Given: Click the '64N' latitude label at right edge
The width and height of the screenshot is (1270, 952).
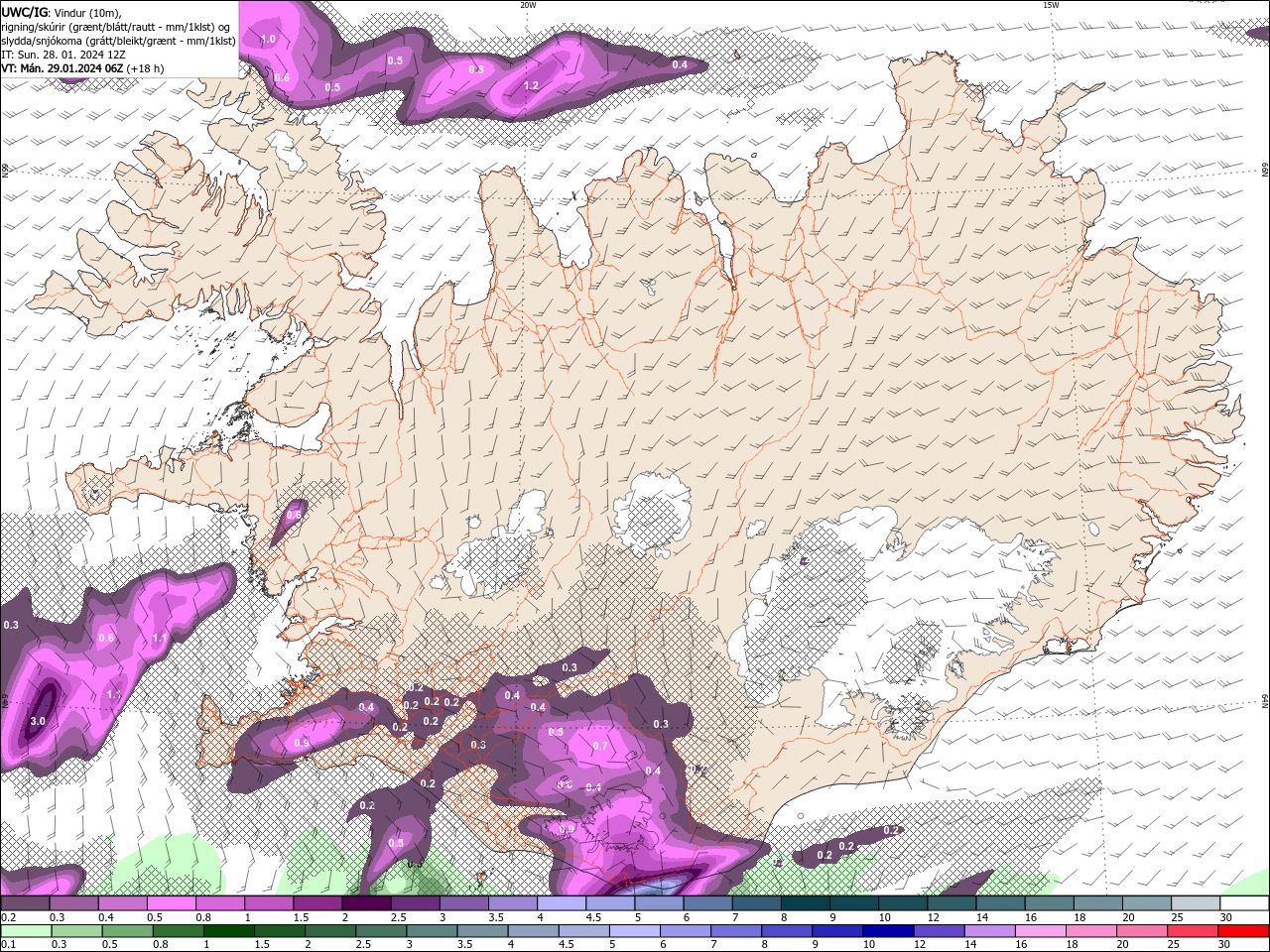Looking at the screenshot, I should (x=1265, y=700).
